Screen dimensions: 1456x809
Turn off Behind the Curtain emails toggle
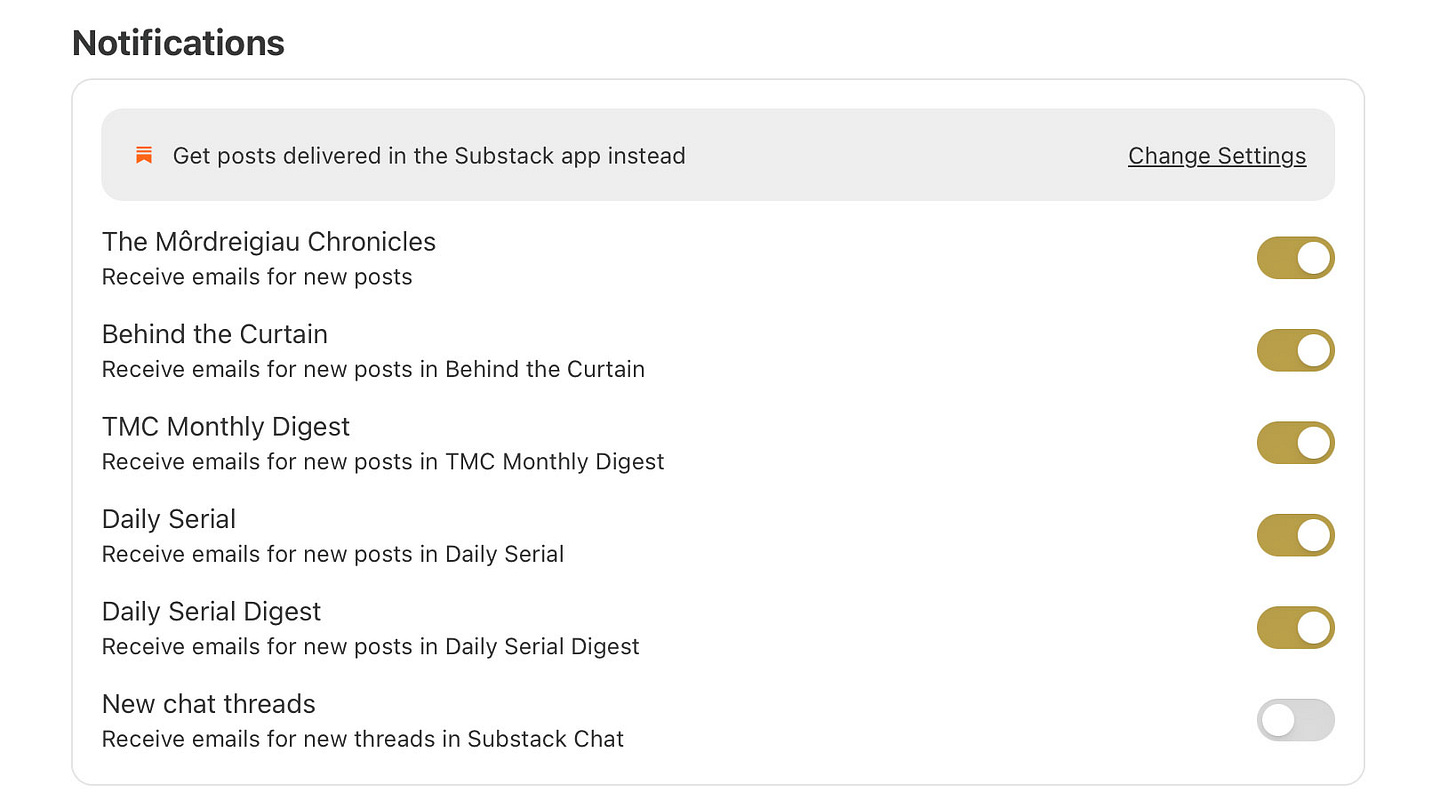click(1296, 350)
